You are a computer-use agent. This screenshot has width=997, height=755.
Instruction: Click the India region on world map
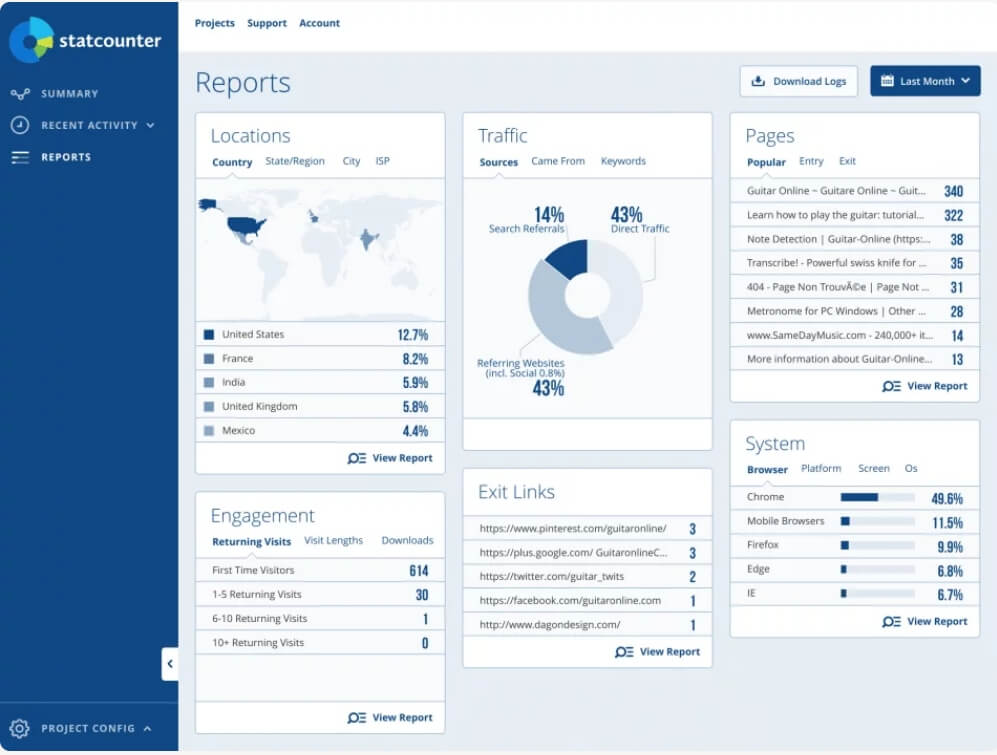coord(368,239)
